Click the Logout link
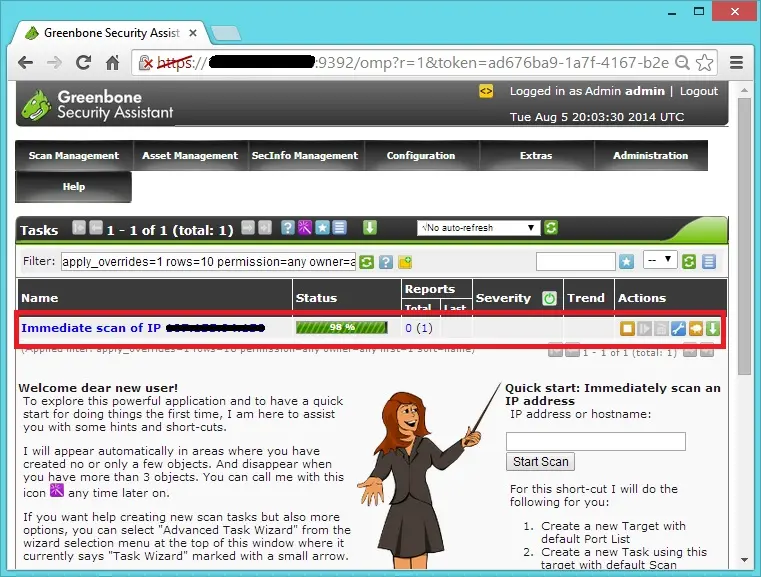 click(698, 91)
